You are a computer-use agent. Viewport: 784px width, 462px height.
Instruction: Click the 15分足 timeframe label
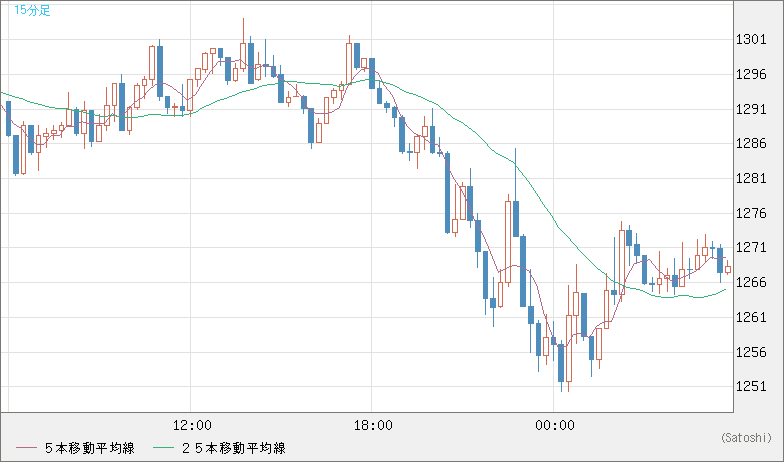pyautogui.click(x=32, y=10)
